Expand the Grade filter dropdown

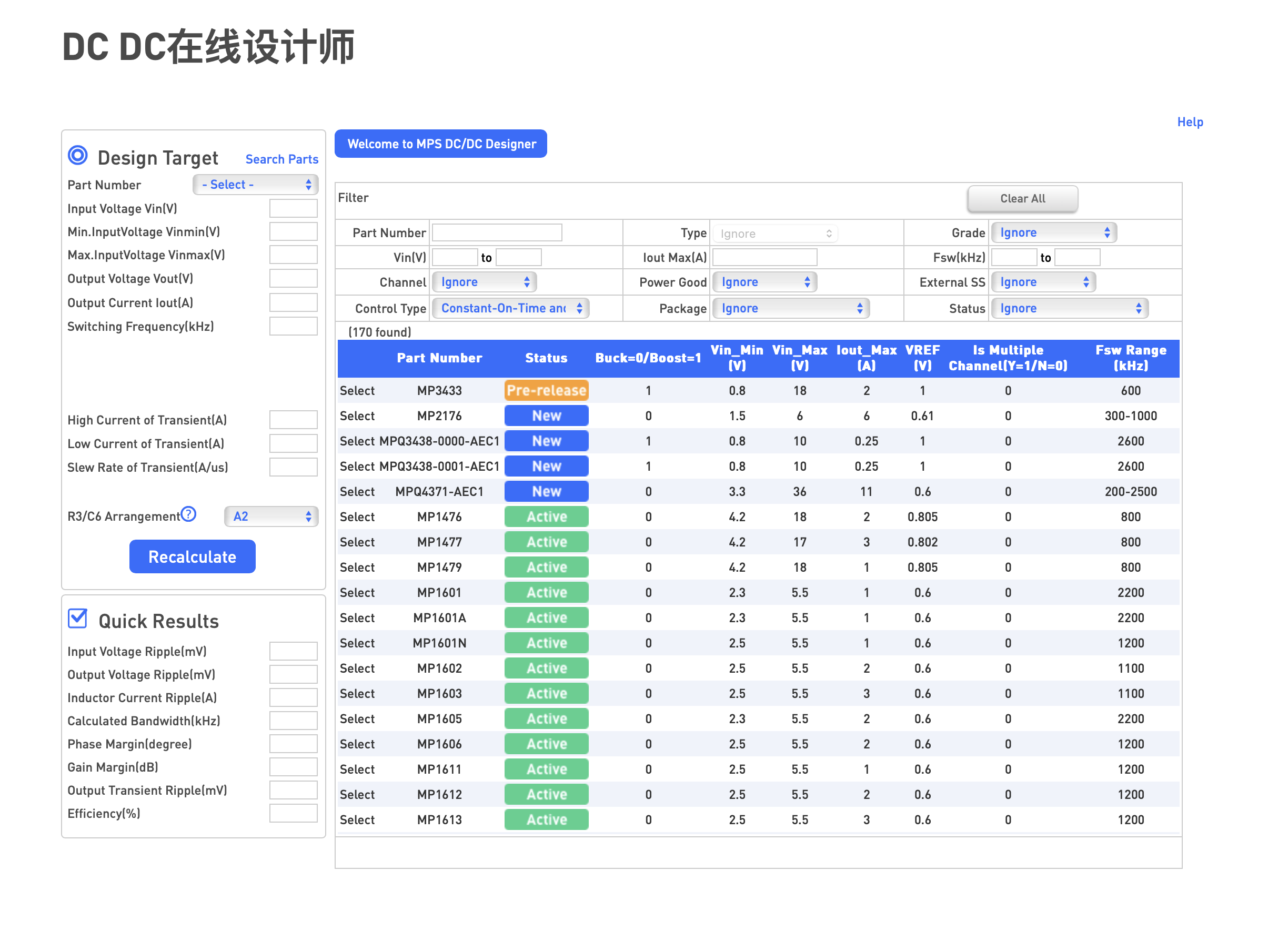1054,232
